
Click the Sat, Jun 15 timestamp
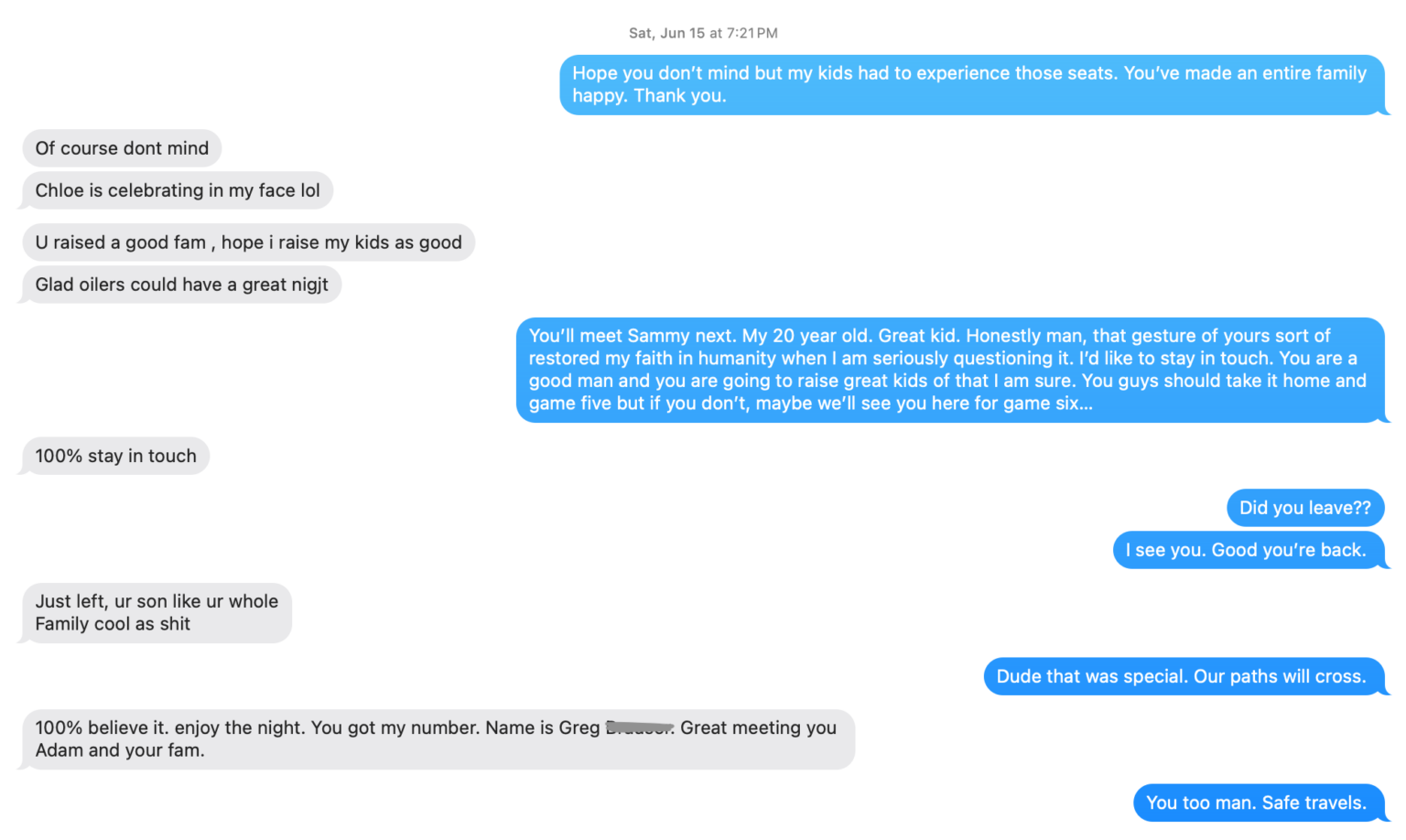(x=703, y=33)
